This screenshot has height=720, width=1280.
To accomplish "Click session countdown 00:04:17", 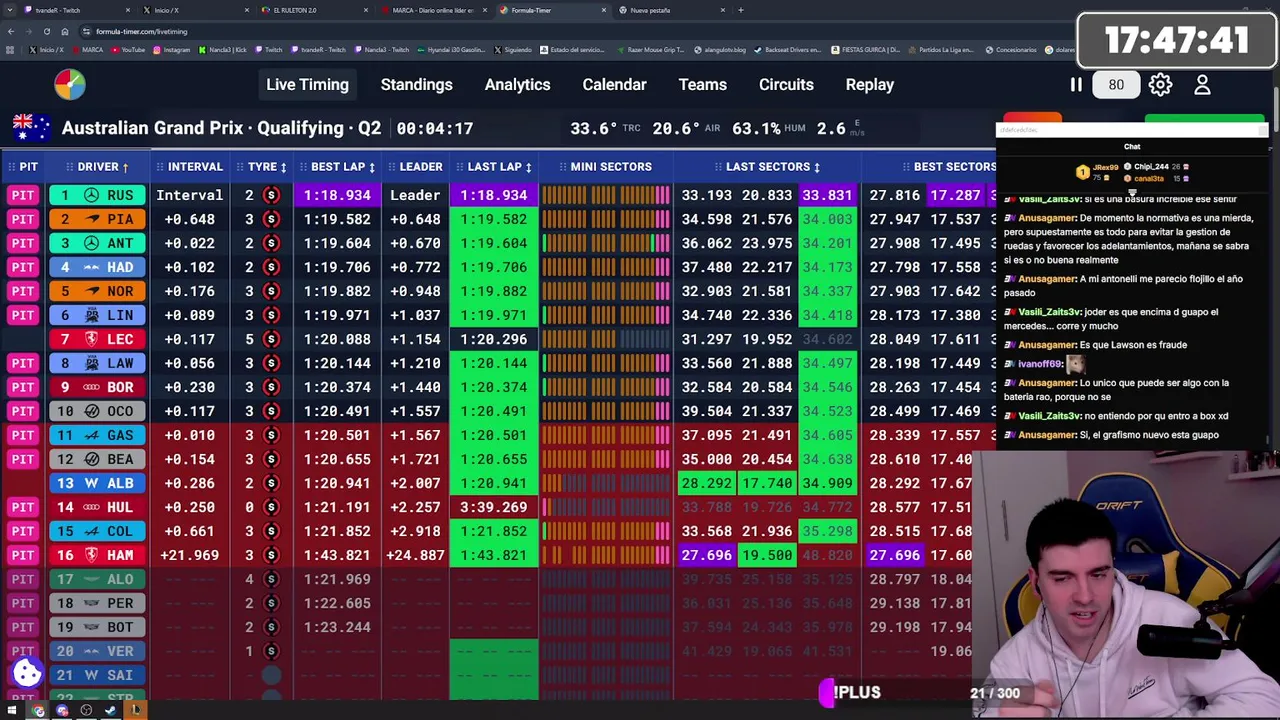I will coord(434,128).
